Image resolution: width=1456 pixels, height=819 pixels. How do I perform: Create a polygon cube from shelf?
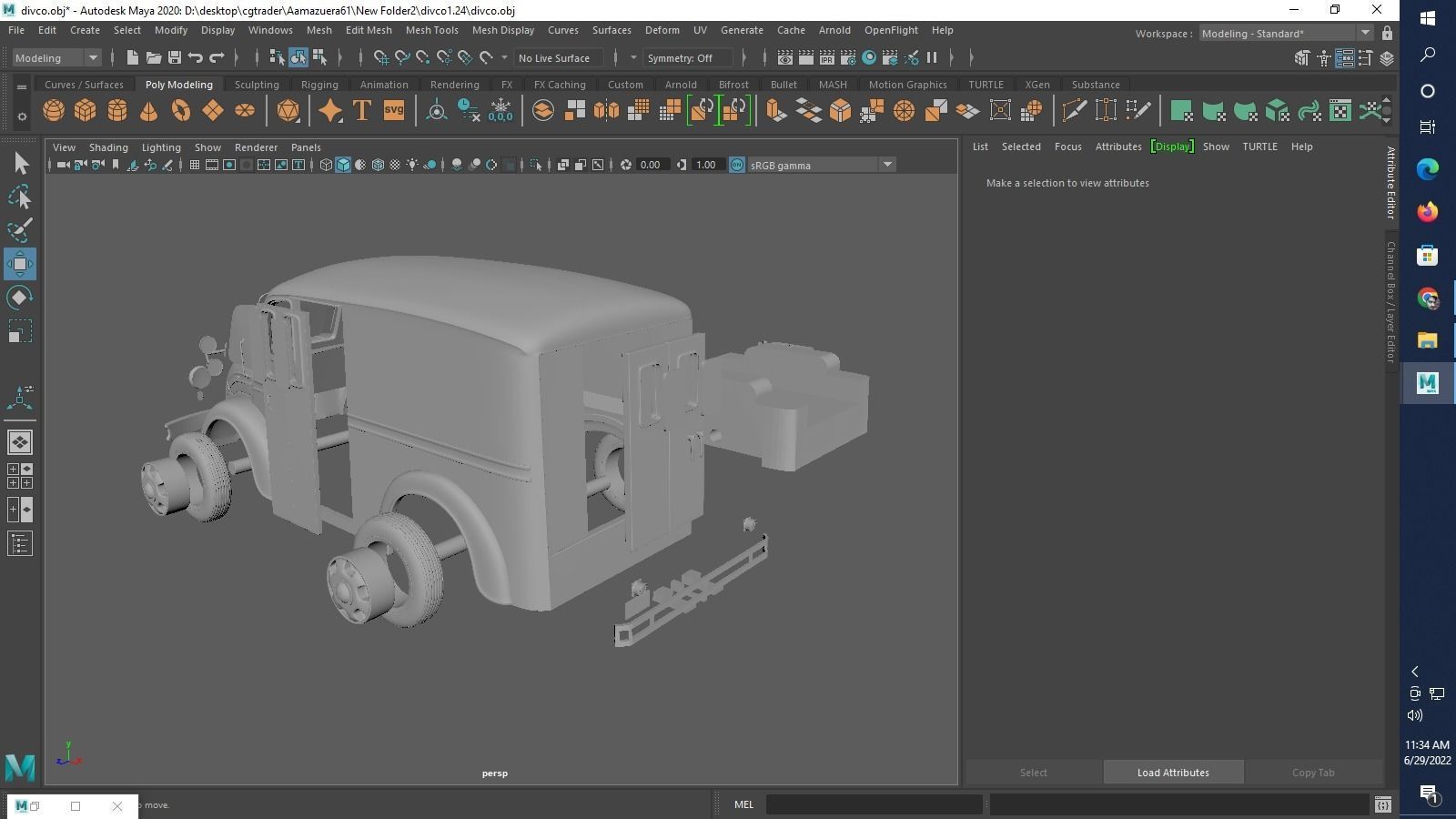click(86, 111)
